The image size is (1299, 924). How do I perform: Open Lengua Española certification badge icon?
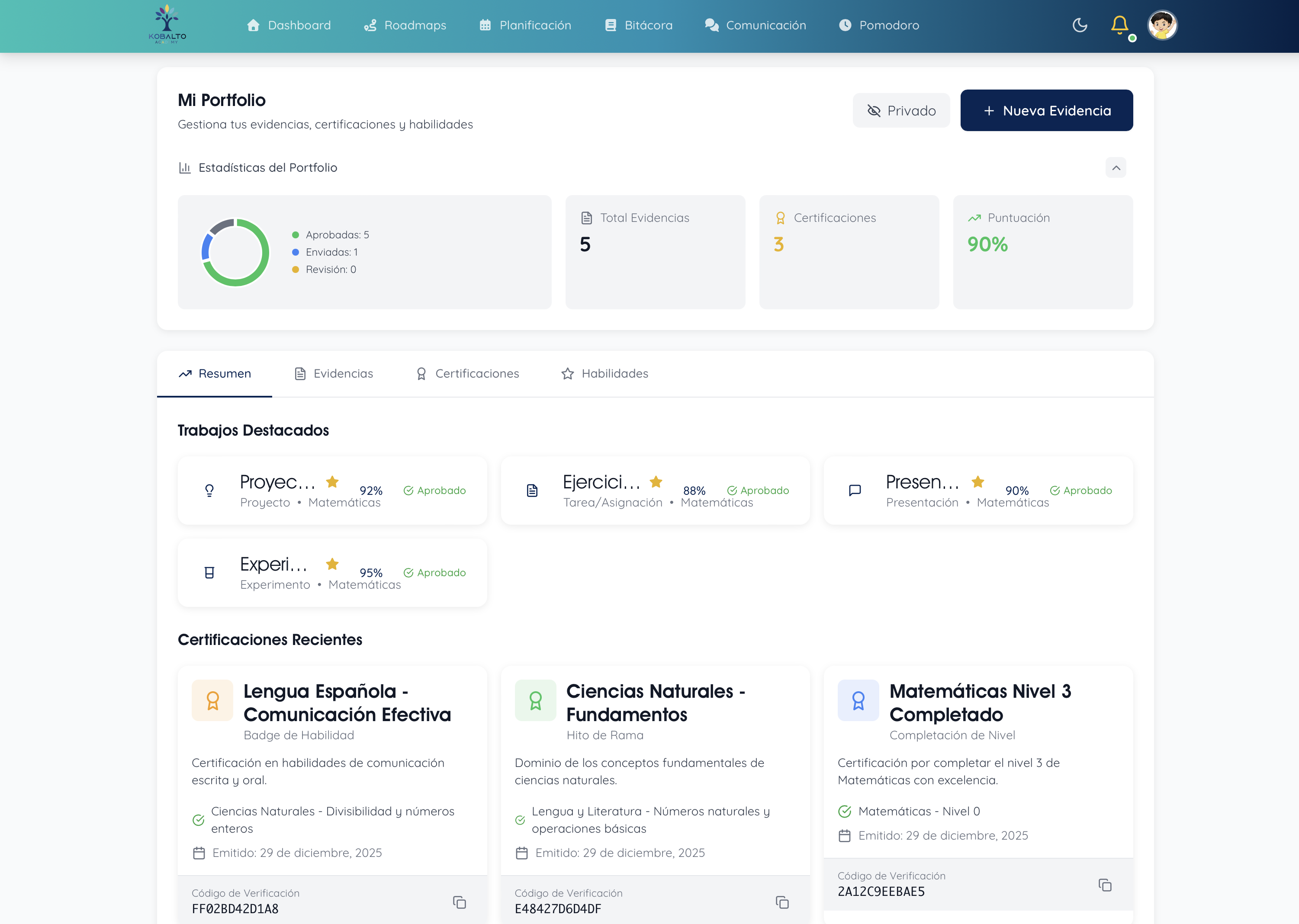(212, 700)
